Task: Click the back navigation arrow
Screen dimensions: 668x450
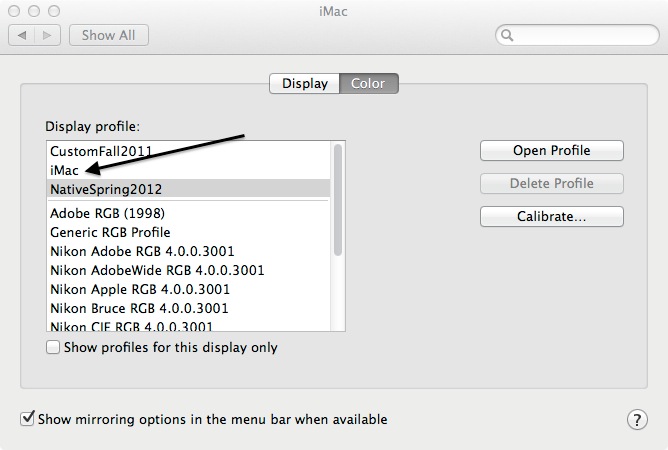Action: coord(22,35)
